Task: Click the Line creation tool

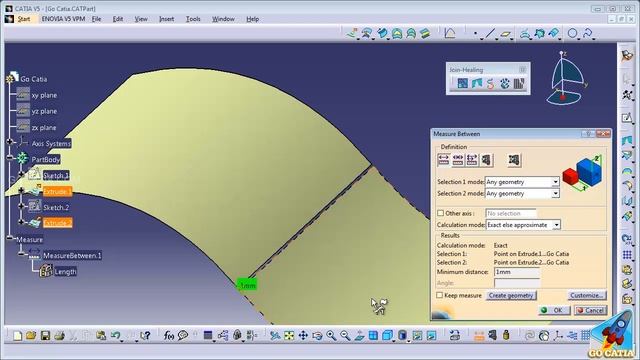Action: (491, 33)
